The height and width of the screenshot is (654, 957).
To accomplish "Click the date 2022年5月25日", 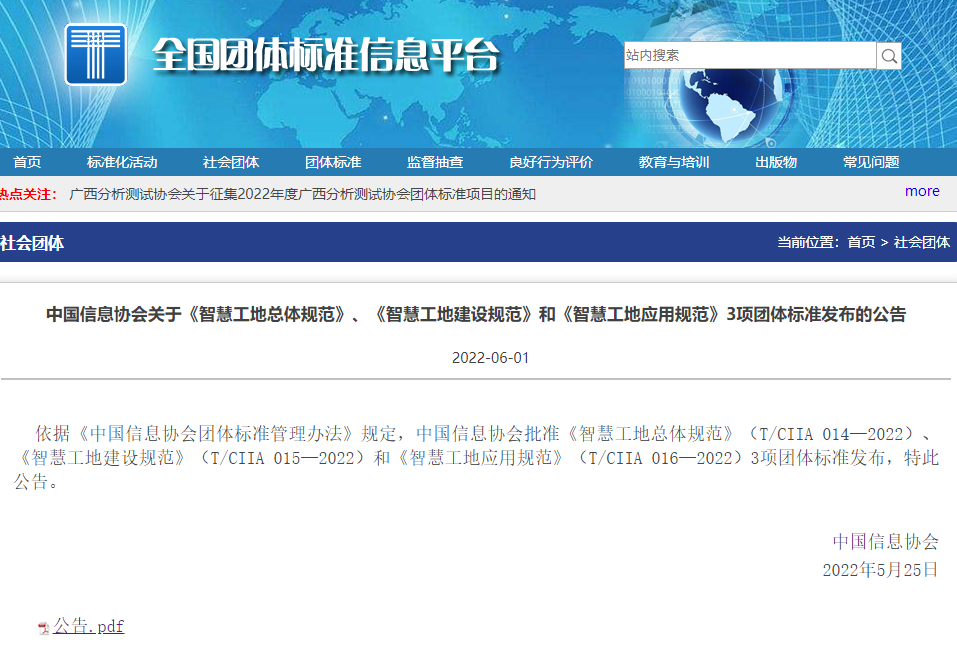I will 880,570.
